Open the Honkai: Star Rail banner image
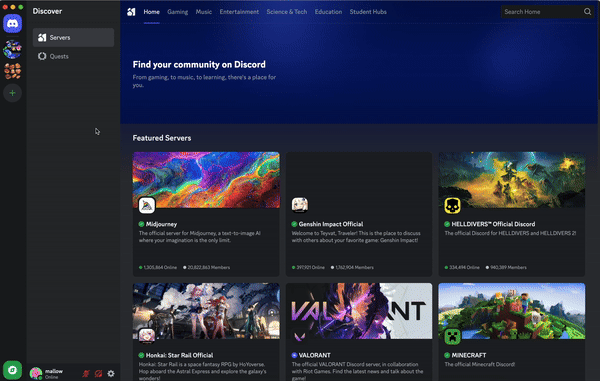Screen dimensions: 600x381 point(206,311)
